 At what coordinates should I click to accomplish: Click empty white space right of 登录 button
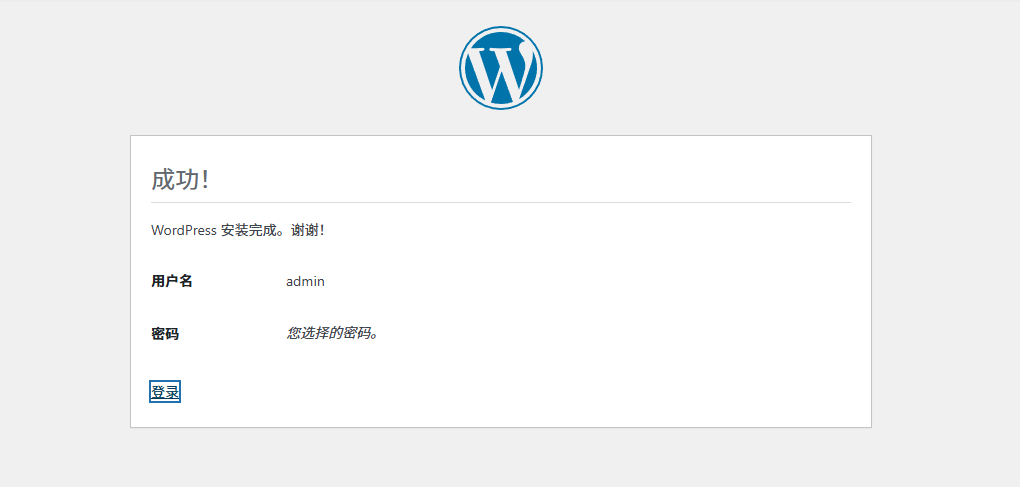500,392
